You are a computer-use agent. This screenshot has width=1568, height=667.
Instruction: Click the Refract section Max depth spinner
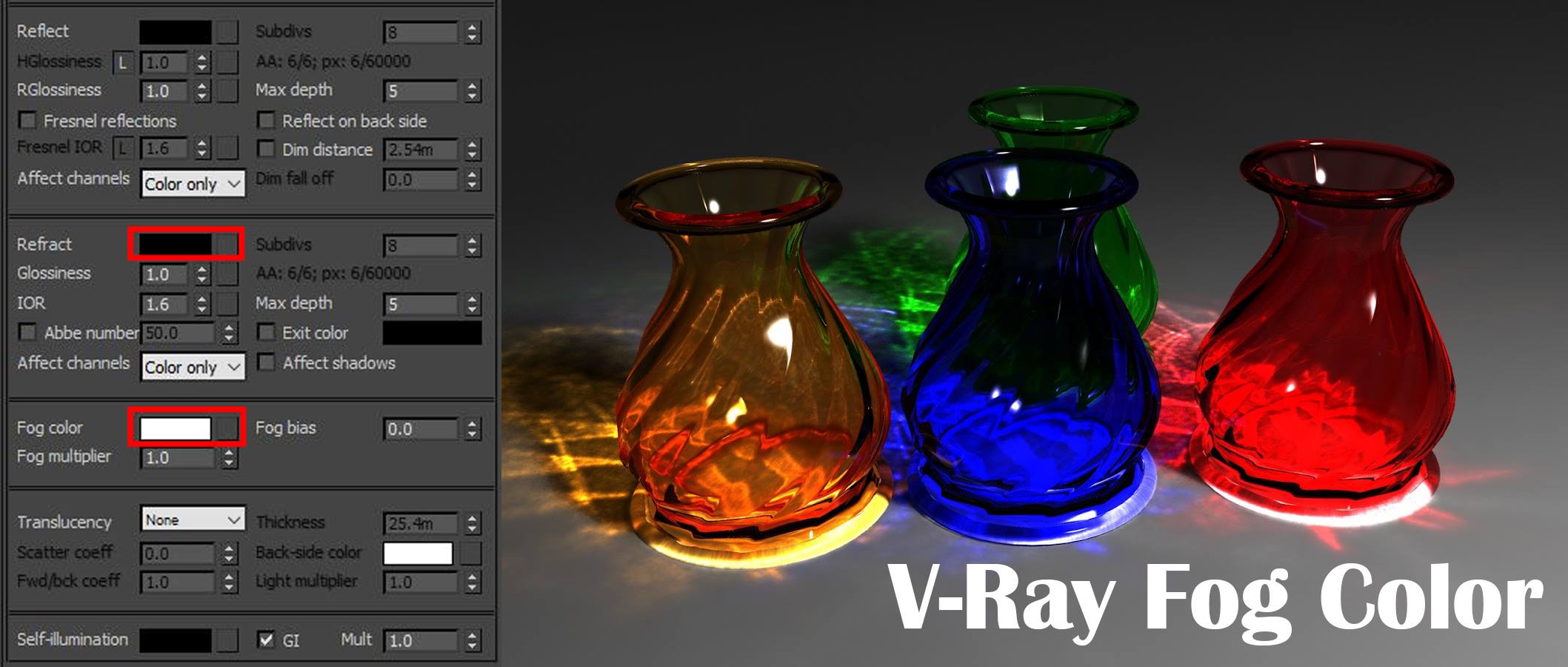coord(473,304)
